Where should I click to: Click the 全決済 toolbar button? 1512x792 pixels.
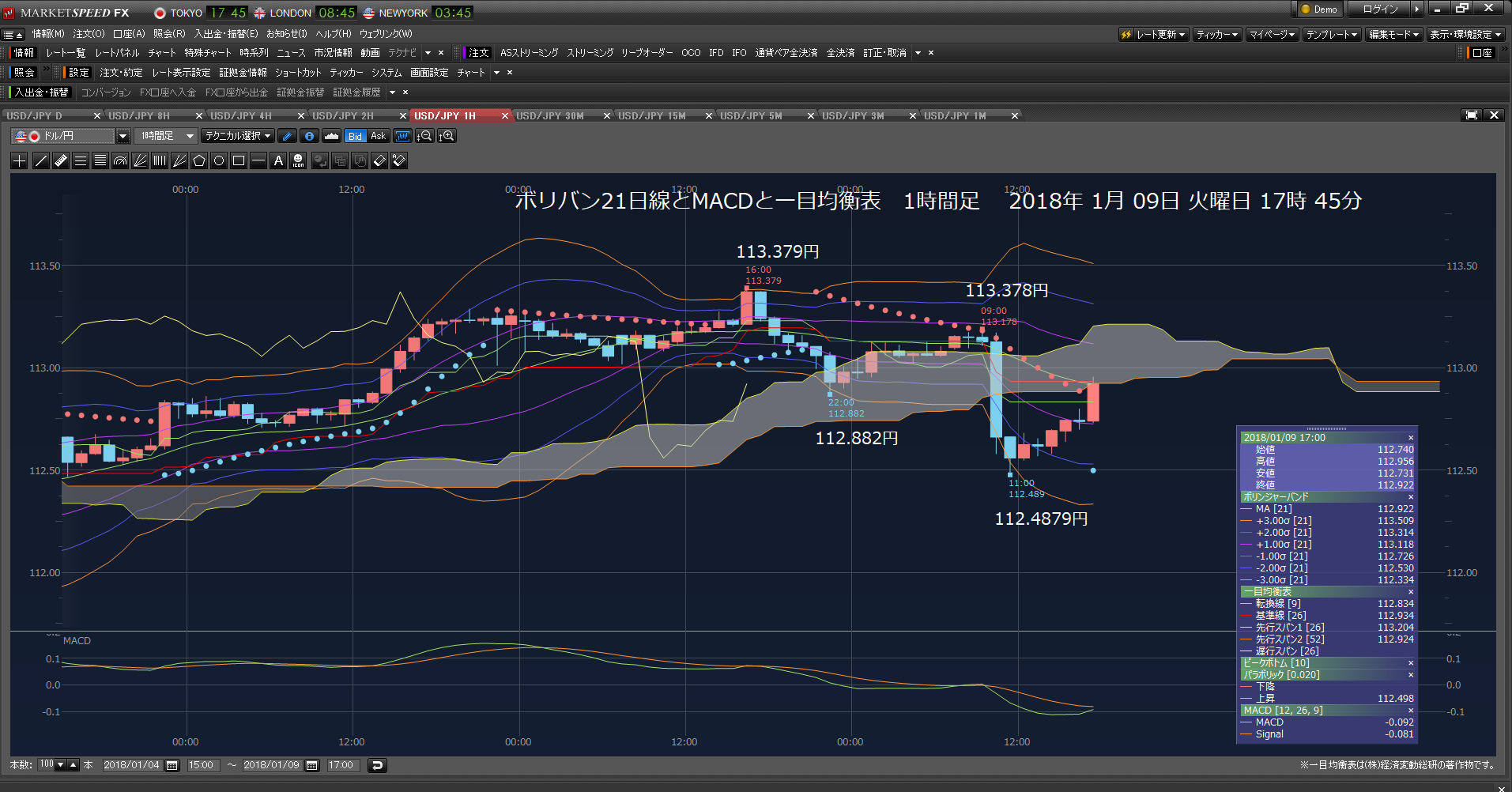pyautogui.click(x=840, y=53)
